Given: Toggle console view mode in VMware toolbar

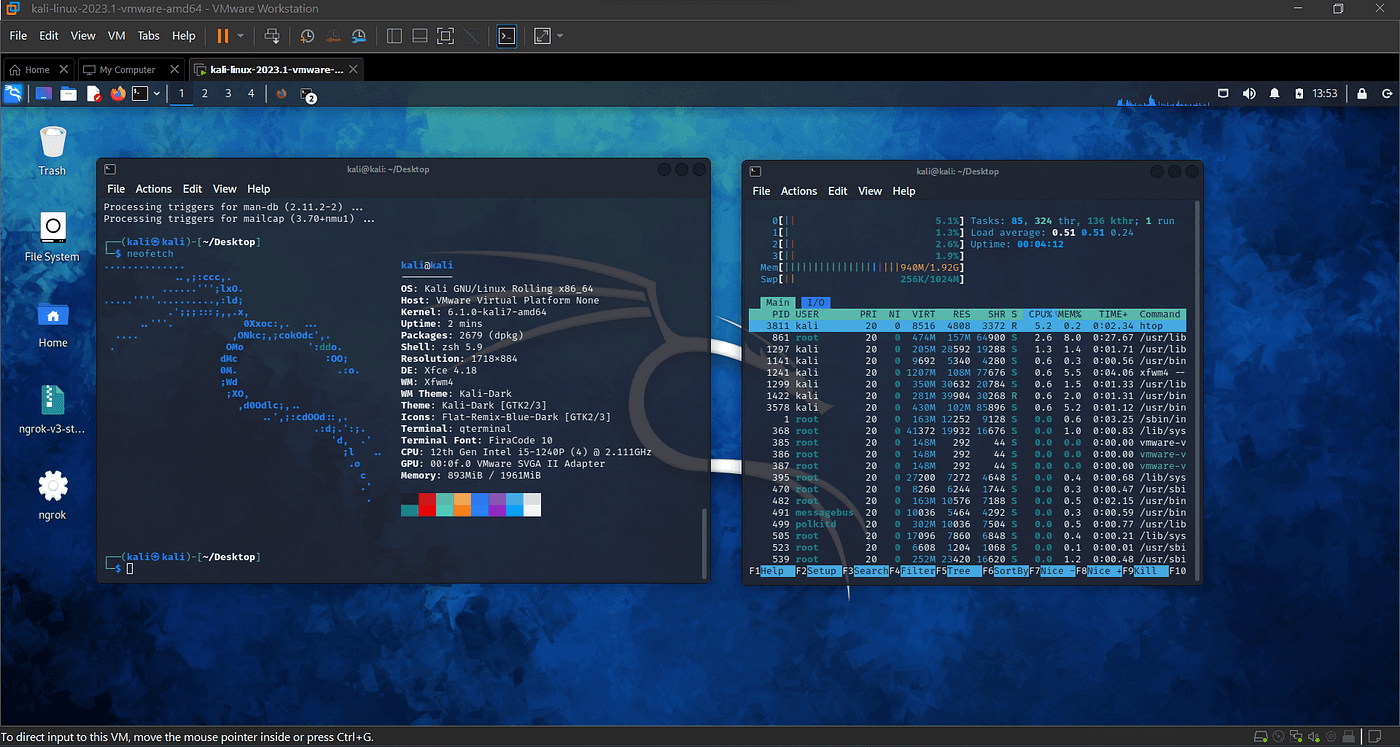Looking at the screenshot, I should 506,35.
